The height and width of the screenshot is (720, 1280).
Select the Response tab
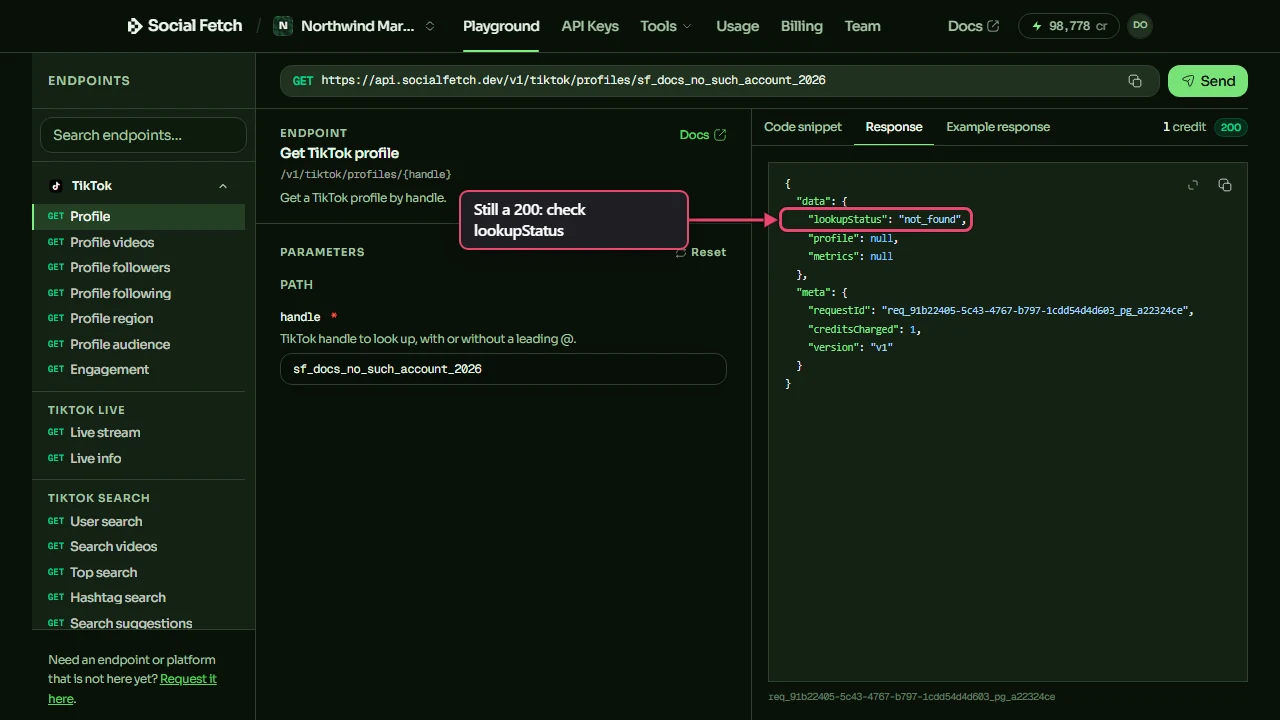(x=894, y=127)
